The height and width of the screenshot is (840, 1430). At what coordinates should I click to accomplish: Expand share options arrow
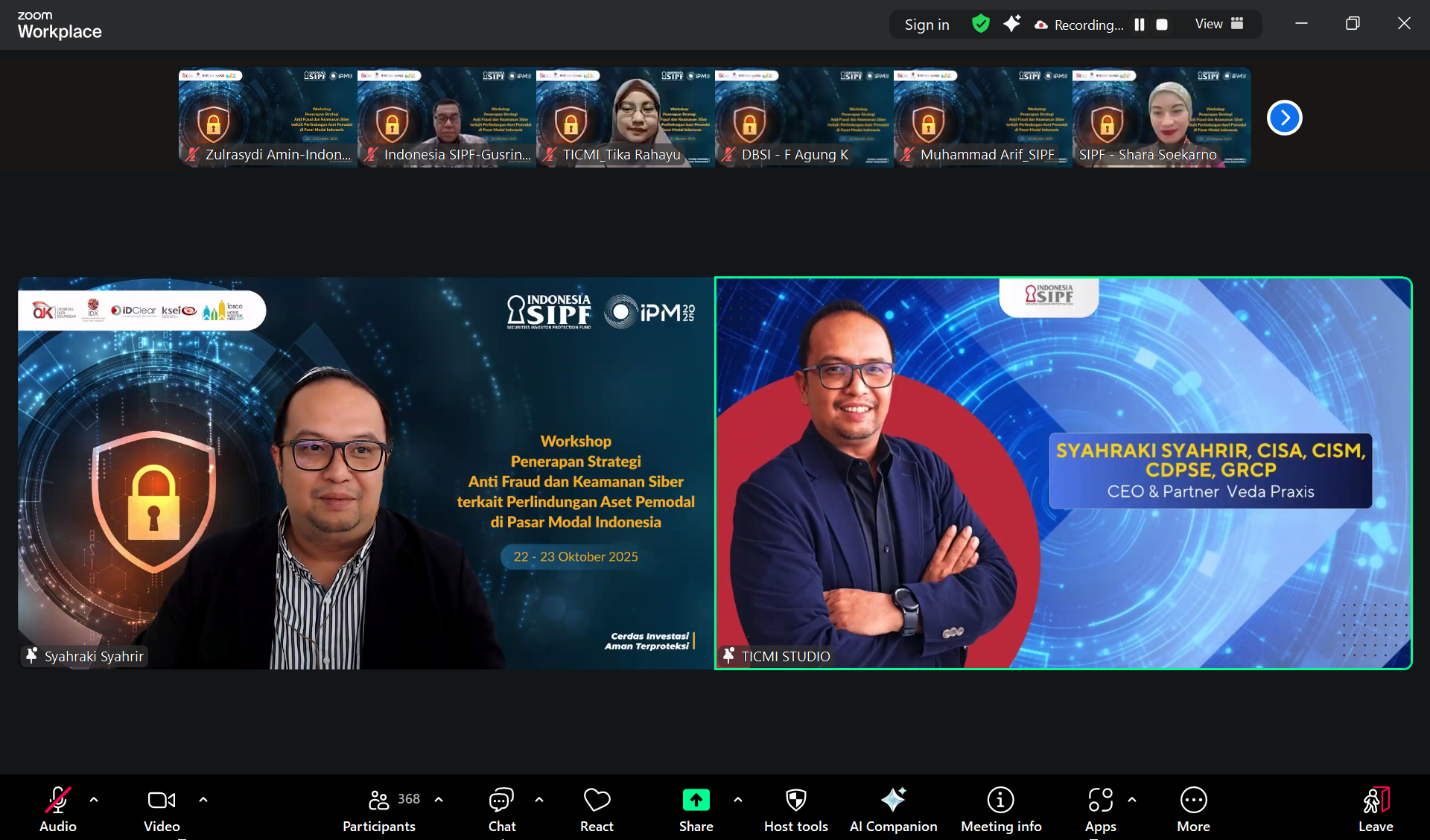[x=738, y=800]
